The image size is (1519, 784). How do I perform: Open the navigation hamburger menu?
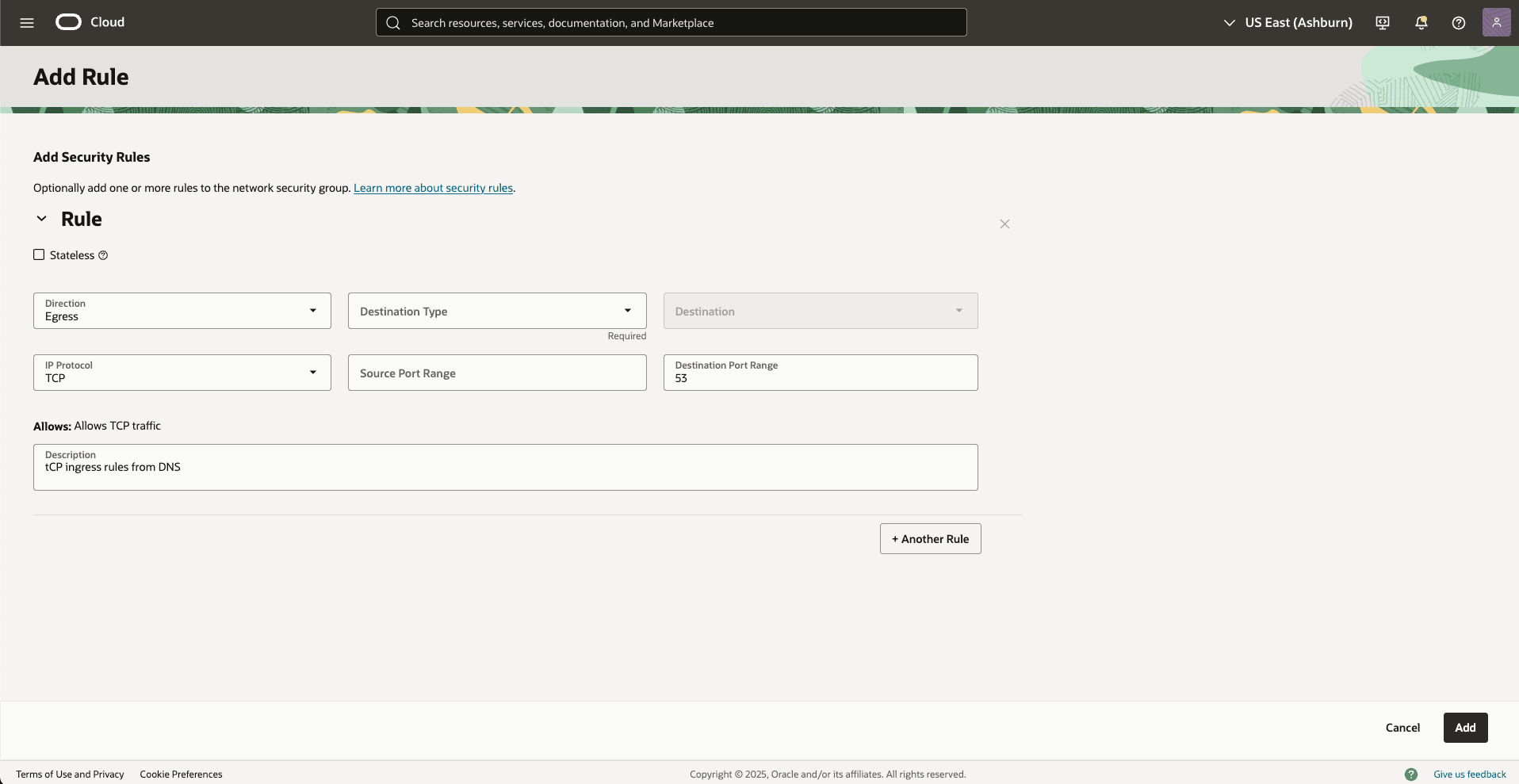coord(26,22)
